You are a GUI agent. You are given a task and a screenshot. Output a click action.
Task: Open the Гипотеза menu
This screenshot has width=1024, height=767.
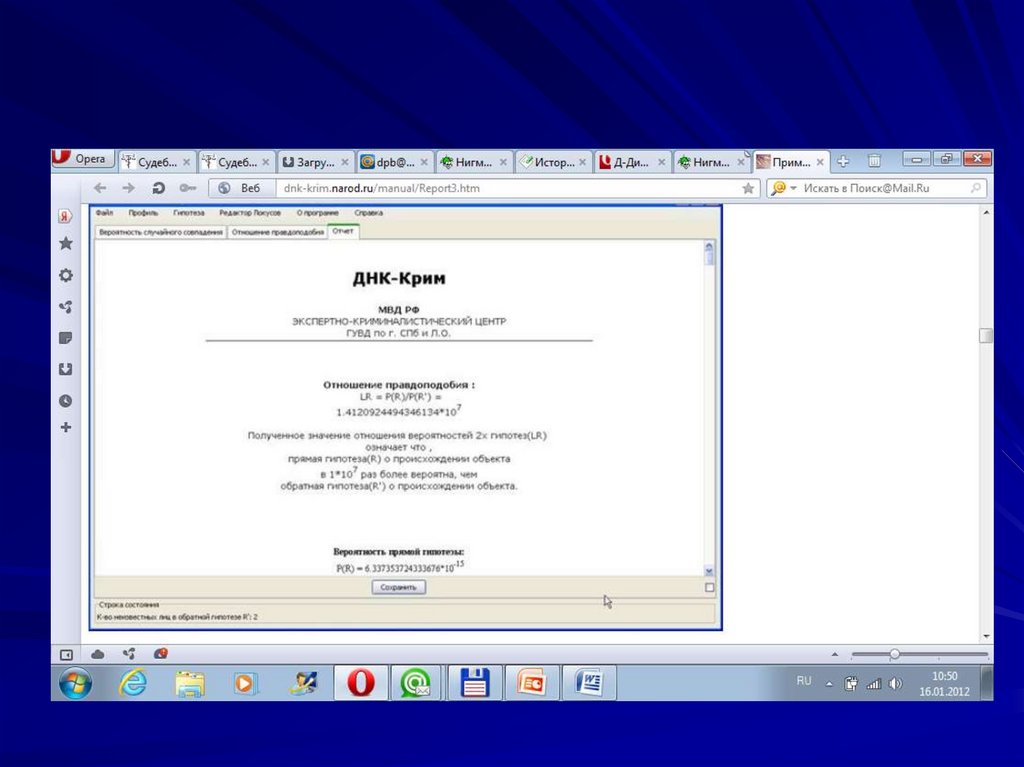click(188, 213)
